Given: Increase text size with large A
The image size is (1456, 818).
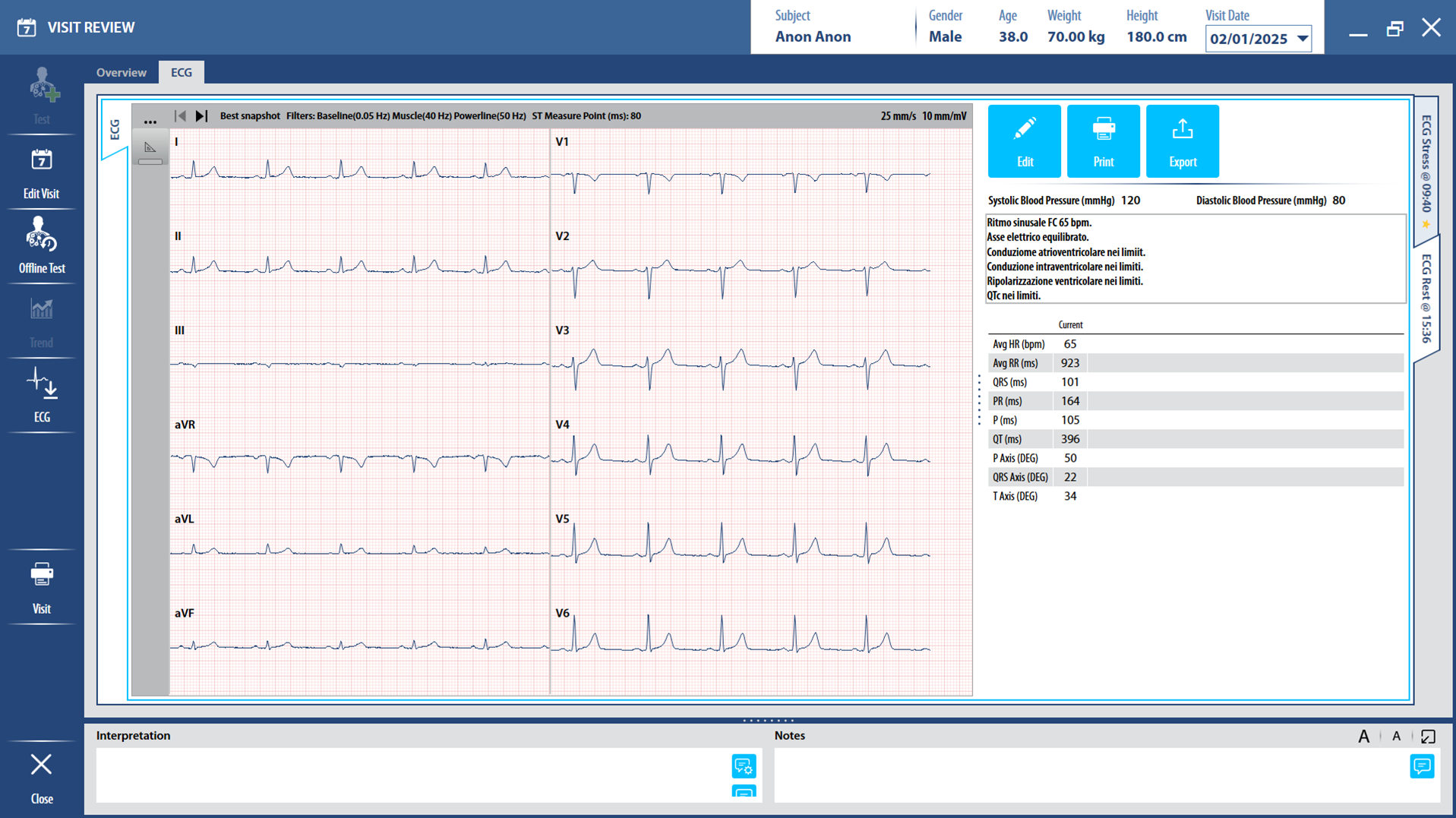Looking at the screenshot, I should coord(1363,736).
